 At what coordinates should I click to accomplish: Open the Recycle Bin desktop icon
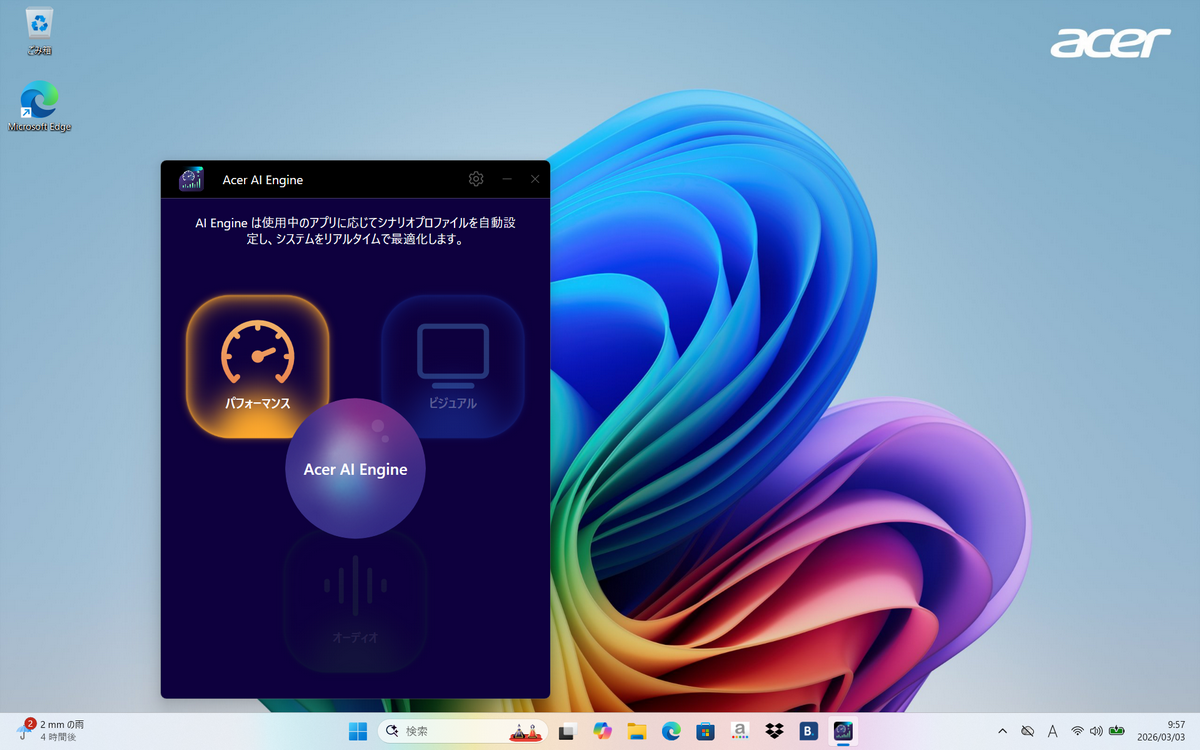tap(40, 31)
